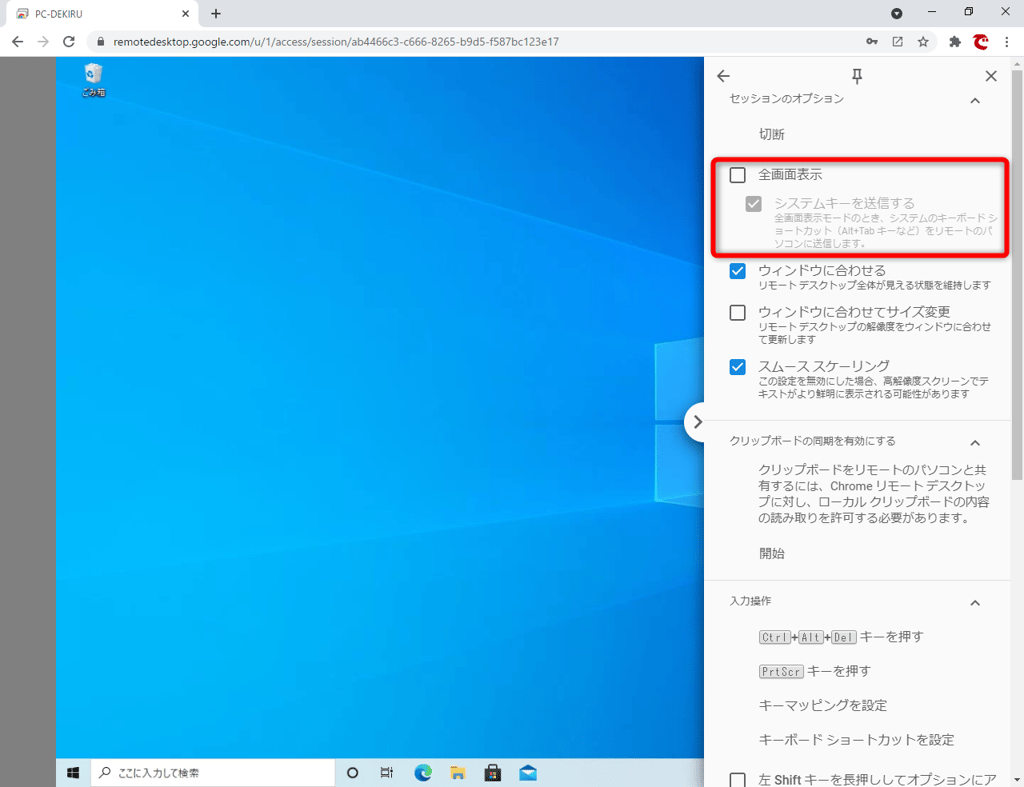The height and width of the screenshot is (787, 1024).
Task: Go back using the panel's back arrow
Action: [x=723, y=75]
